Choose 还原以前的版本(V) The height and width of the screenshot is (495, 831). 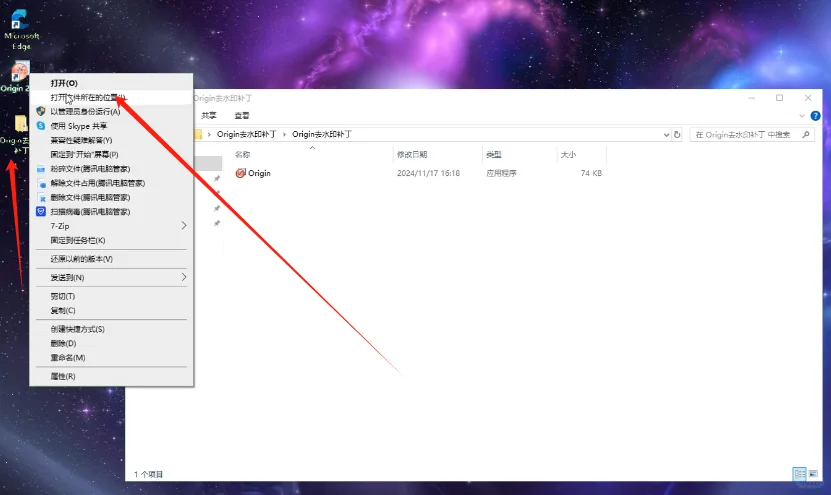click(x=111, y=259)
